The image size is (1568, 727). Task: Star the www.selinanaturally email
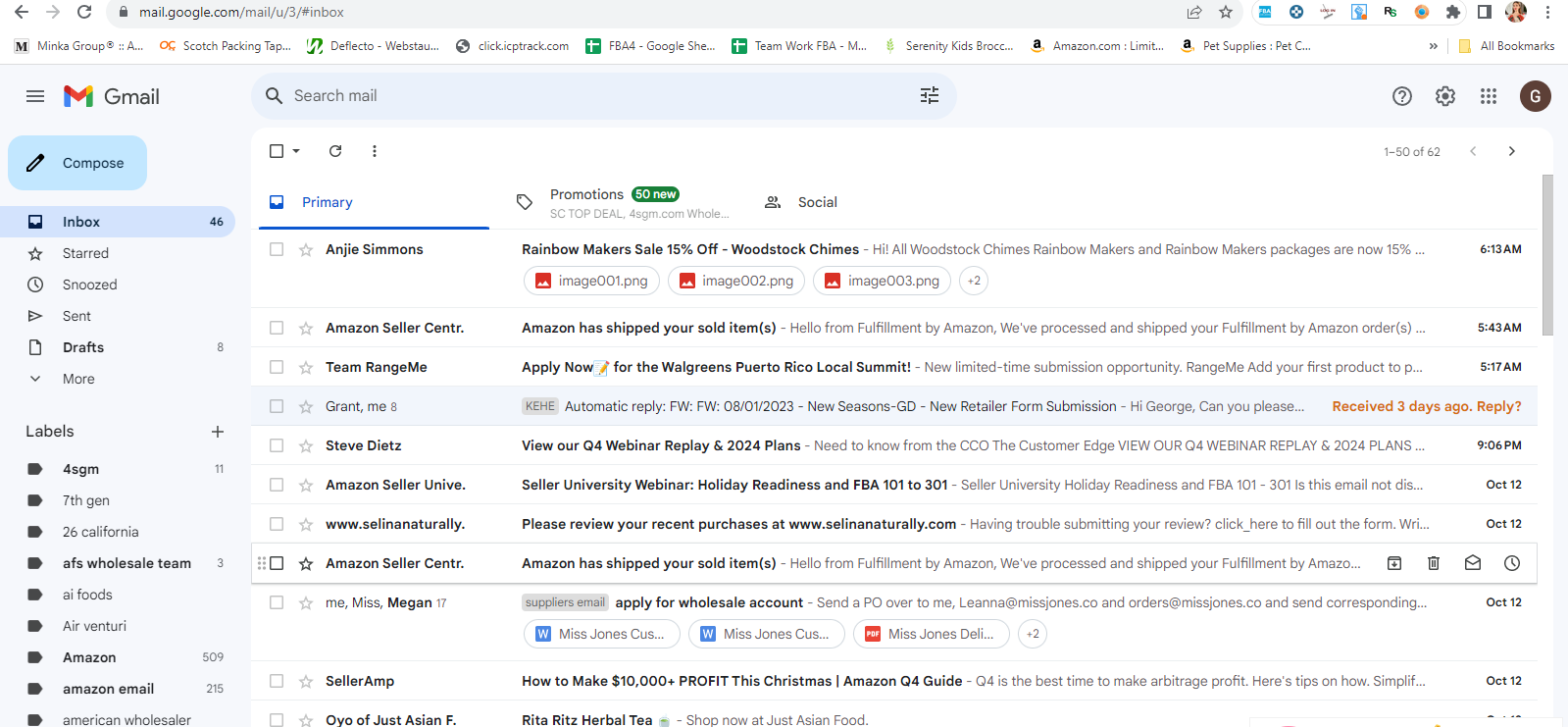pyautogui.click(x=306, y=524)
